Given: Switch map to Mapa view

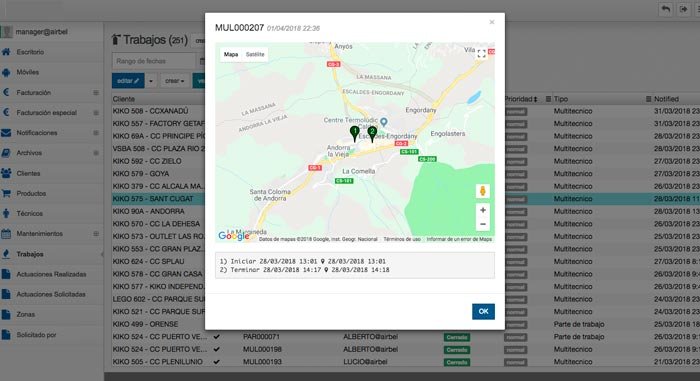Looking at the screenshot, I should (231, 54).
